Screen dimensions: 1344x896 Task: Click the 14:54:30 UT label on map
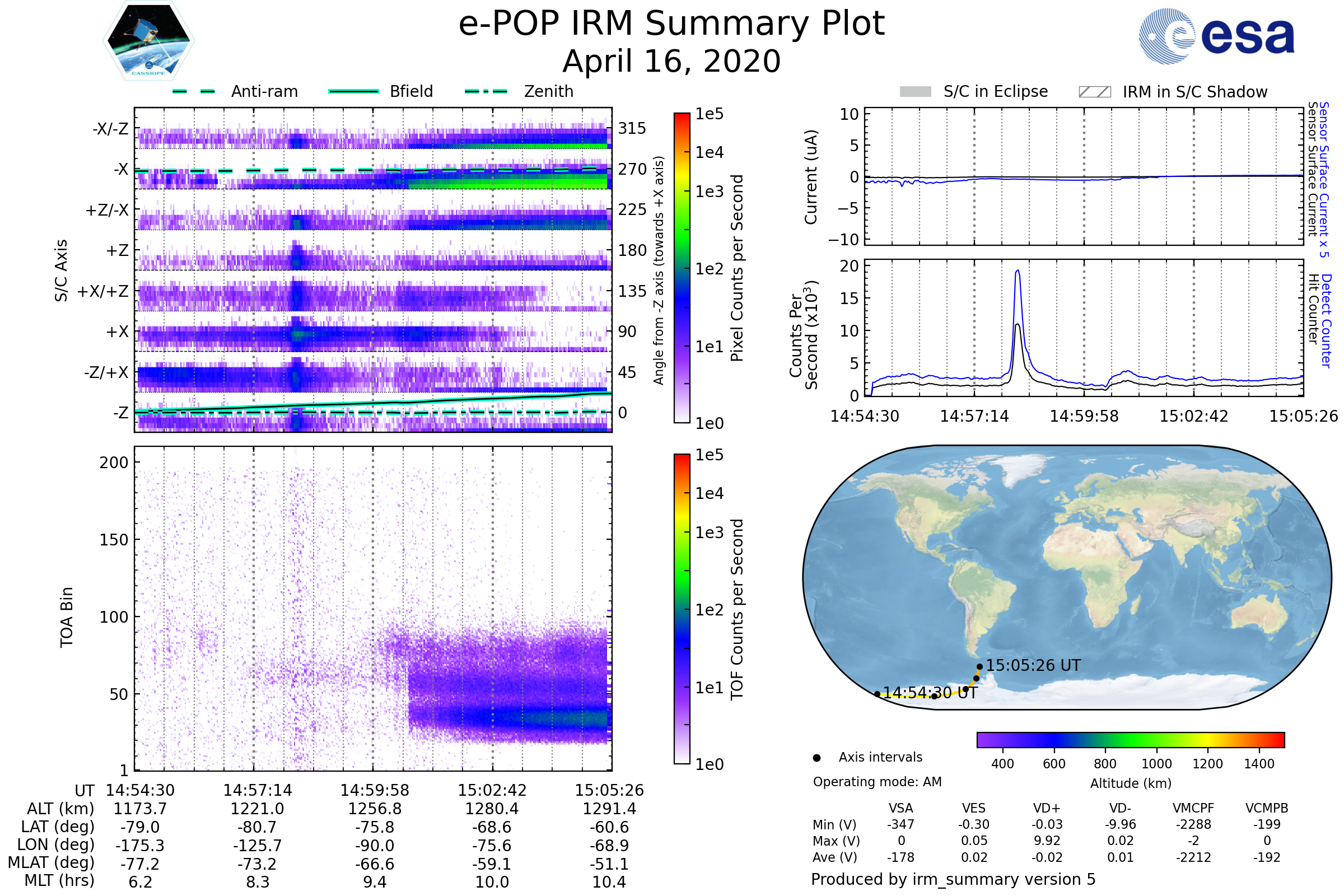pos(930,693)
